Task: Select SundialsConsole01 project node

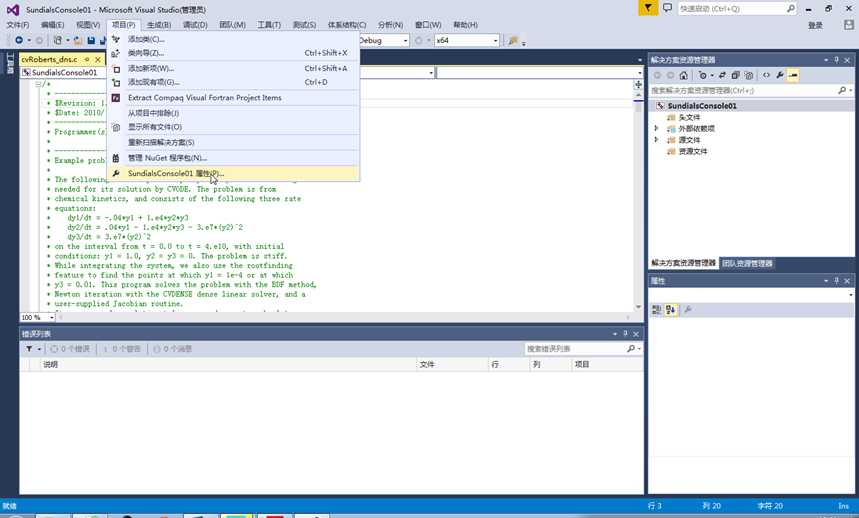Action: click(702, 106)
